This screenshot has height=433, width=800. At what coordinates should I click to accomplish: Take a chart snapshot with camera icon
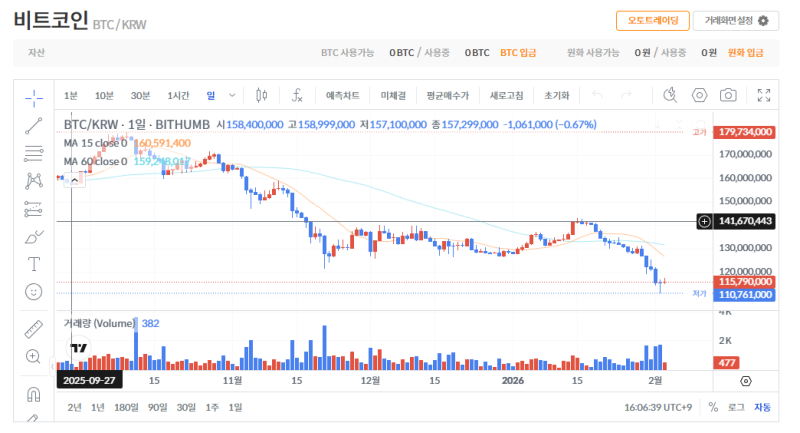point(729,95)
